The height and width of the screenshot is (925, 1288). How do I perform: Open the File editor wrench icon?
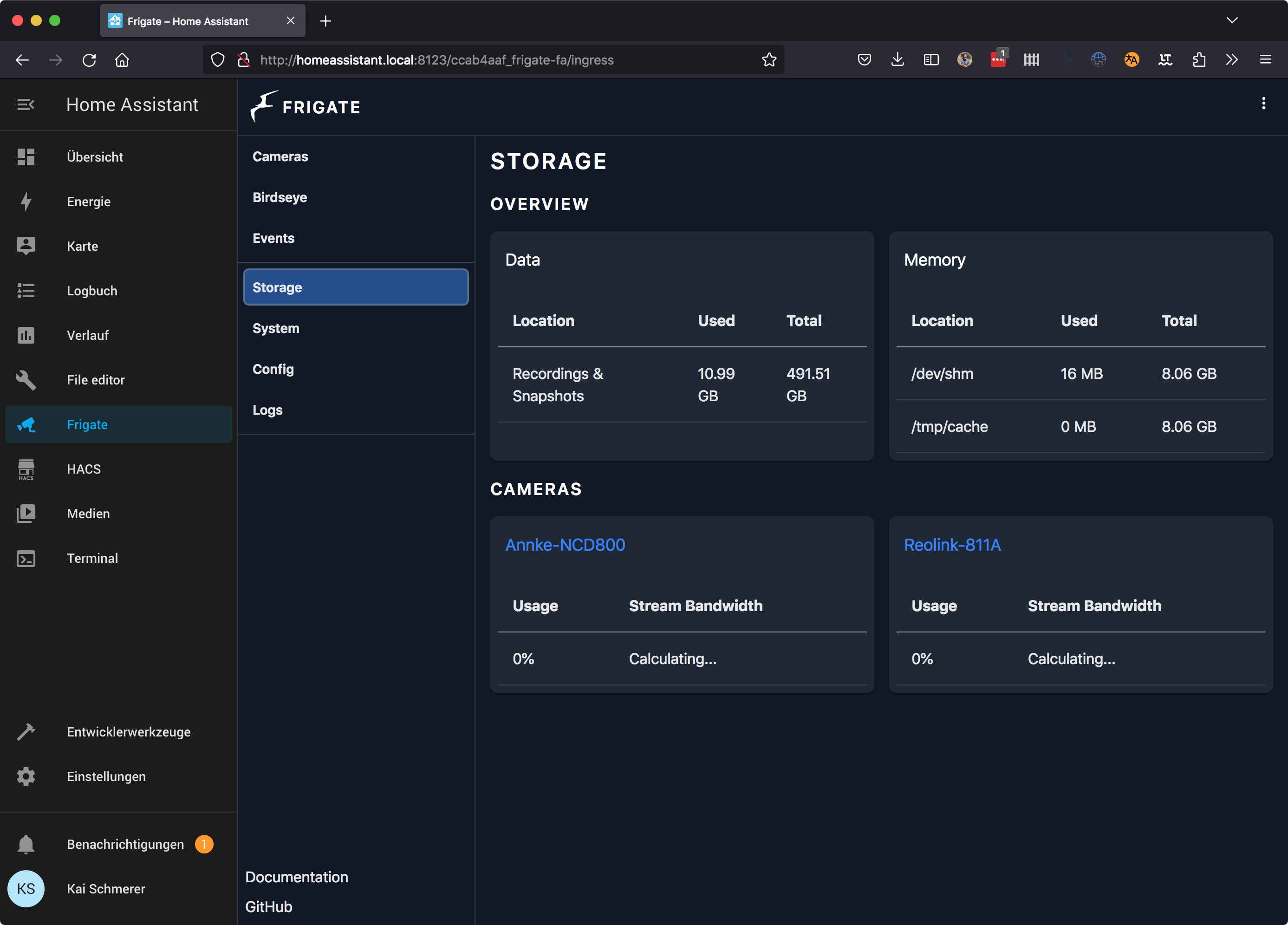(x=26, y=380)
